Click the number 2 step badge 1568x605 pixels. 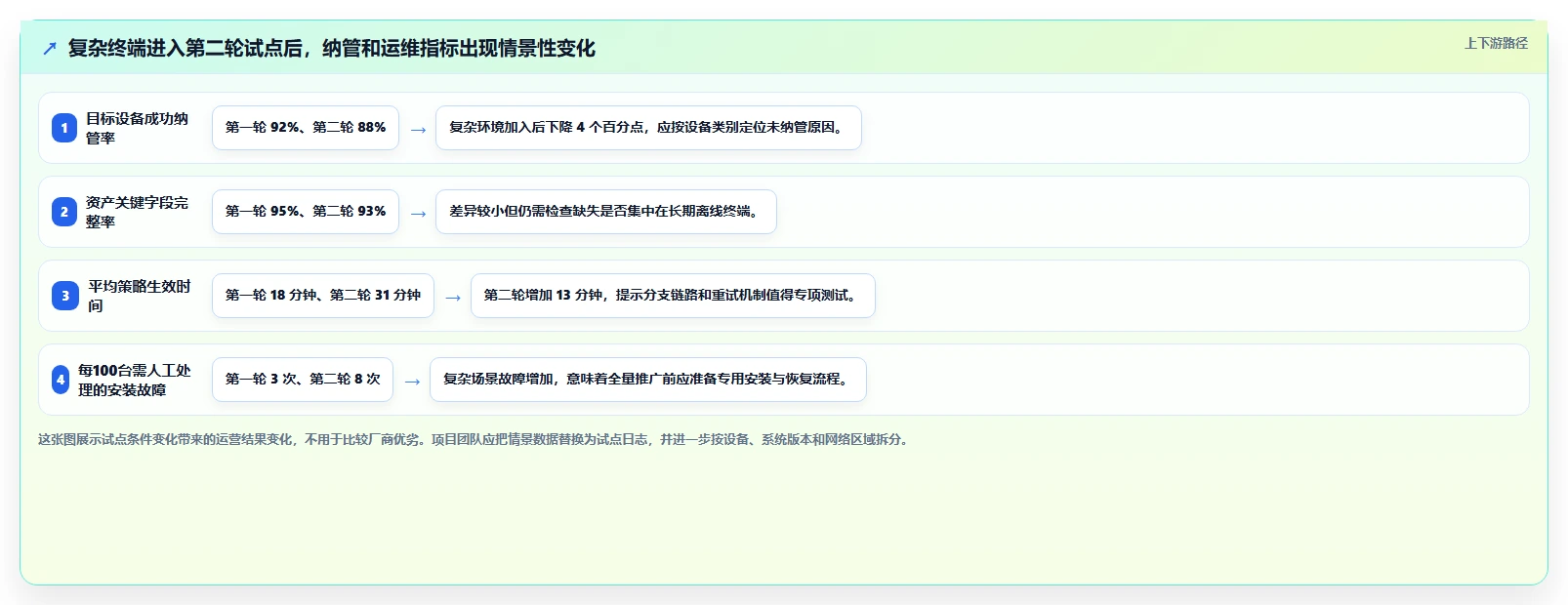(x=64, y=212)
